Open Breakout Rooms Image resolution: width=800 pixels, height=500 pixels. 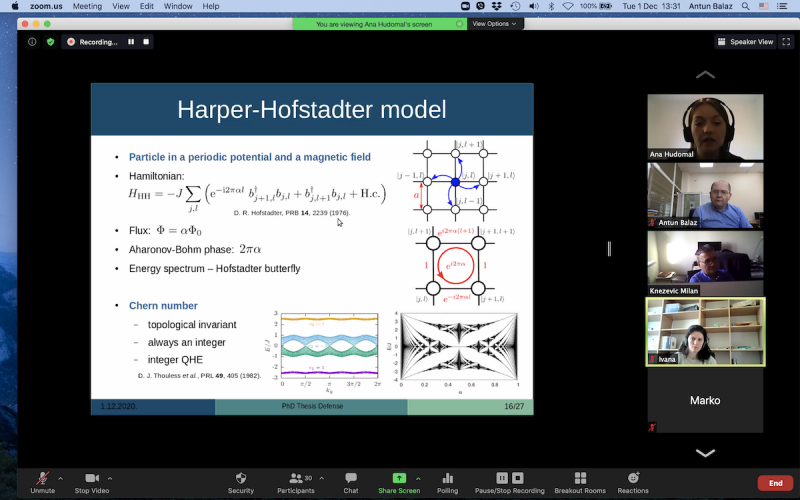coord(580,483)
